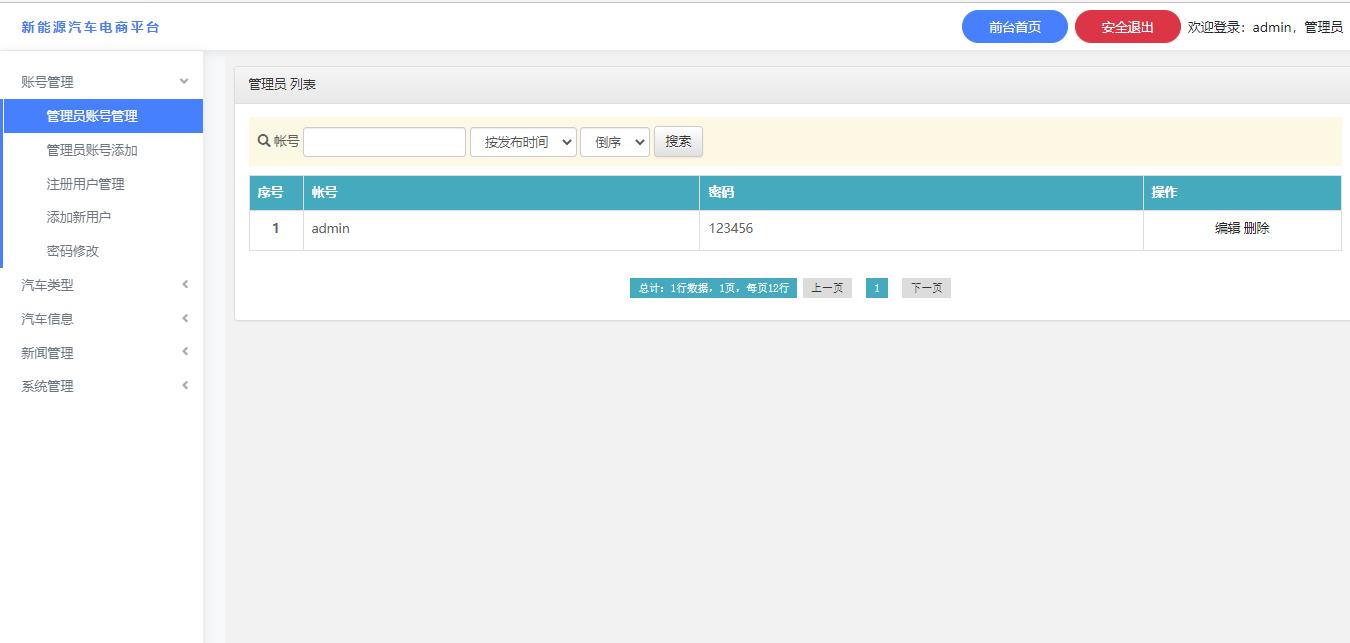This screenshot has height=643, width=1350.
Task: Click 删除 link for admin row
Action: point(1257,228)
